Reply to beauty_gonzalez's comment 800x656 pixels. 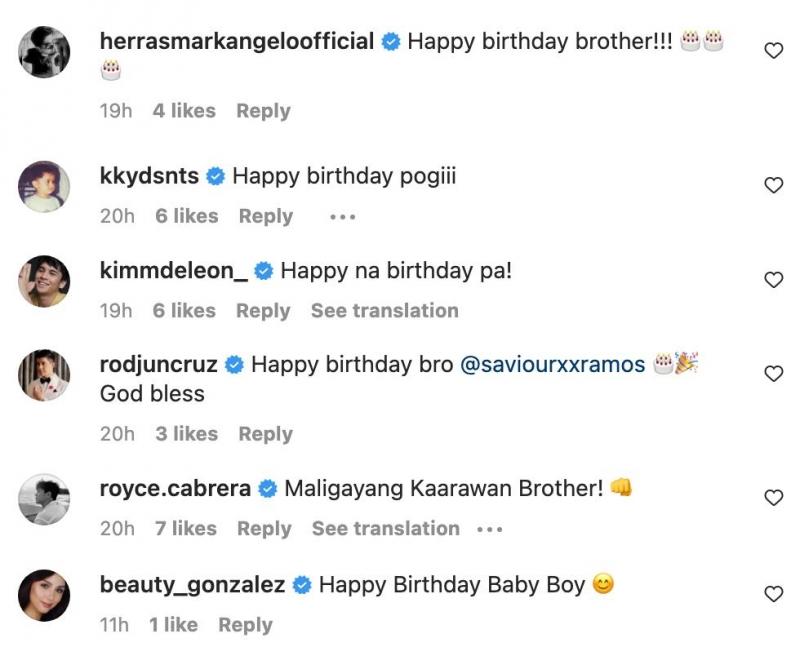click(x=245, y=625)
